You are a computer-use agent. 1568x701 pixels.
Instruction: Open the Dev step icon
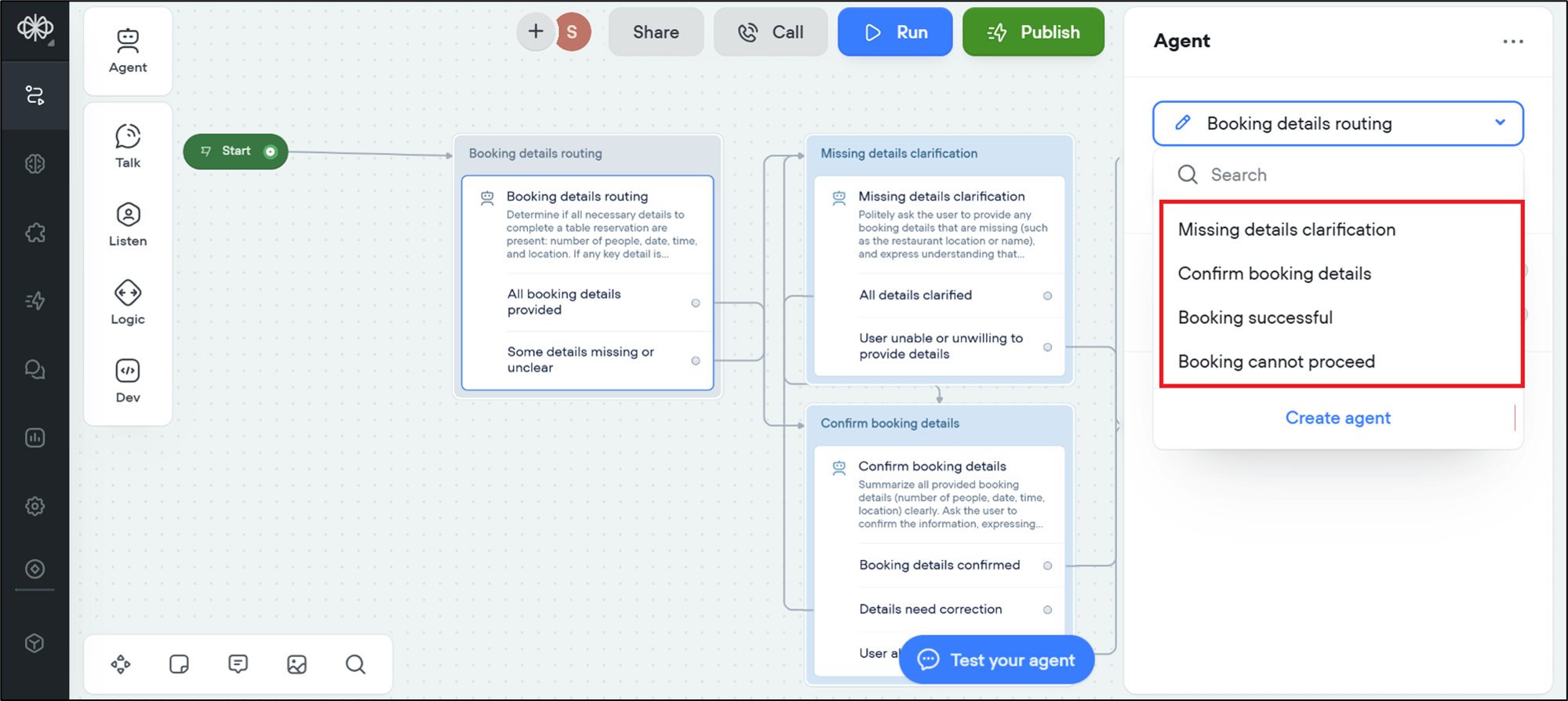(x=127, y=380)
